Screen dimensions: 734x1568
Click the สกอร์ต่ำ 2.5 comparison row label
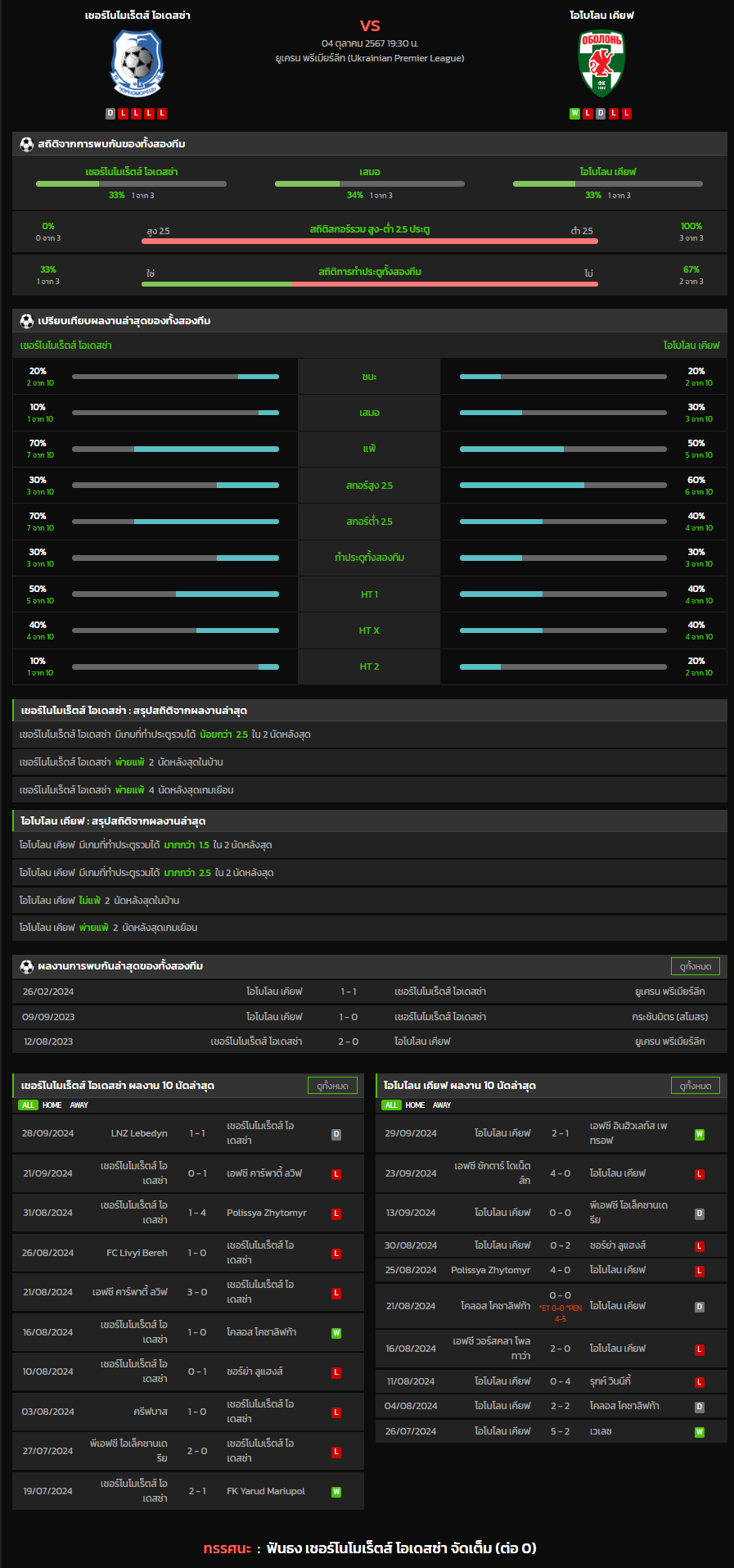[370, 522]
